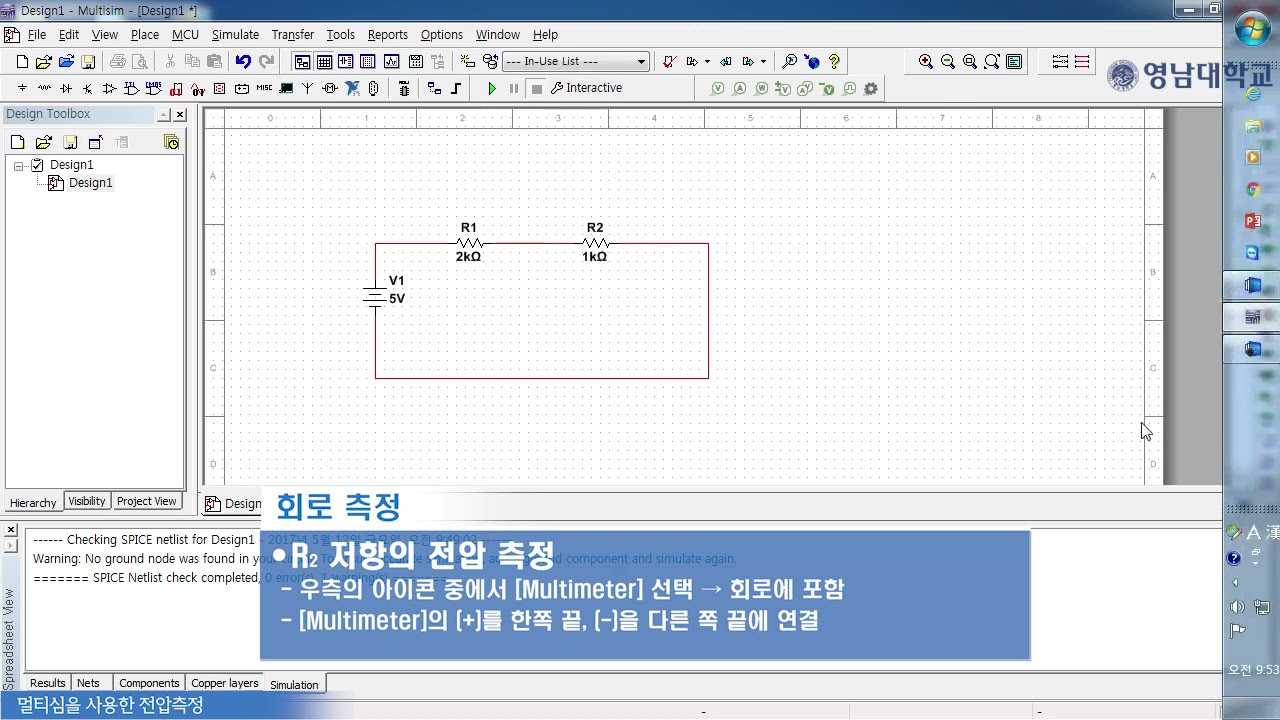Open the Reports menu
The height and width of the screenshot is (720, 1280).
pyautogui.click(x=388, y=34)
